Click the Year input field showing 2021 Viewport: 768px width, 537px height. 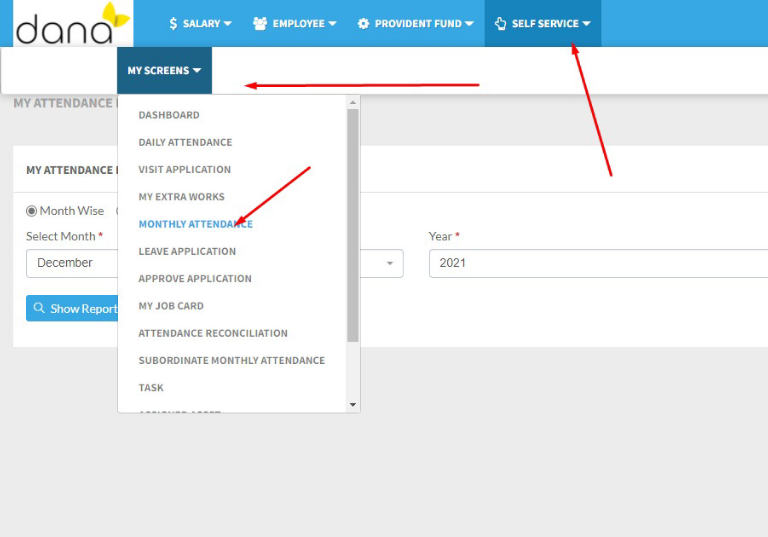[x=599, y=263]
